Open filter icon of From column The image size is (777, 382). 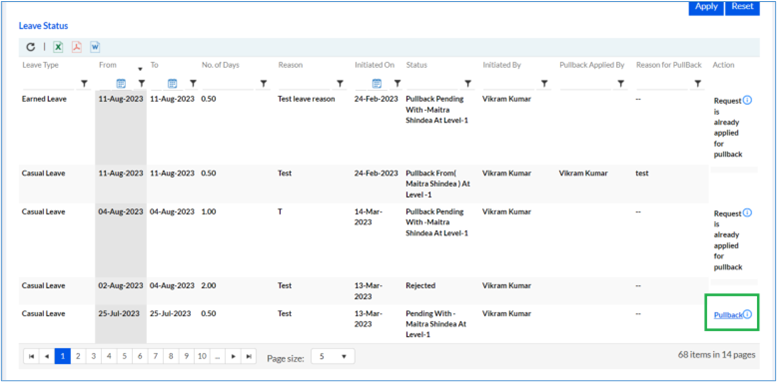tap(141, 83)
